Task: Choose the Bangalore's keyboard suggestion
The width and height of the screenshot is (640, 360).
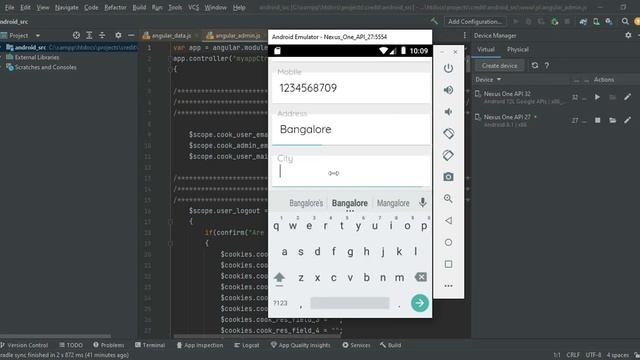Action: pyautogui.click(x=306, y=203)
